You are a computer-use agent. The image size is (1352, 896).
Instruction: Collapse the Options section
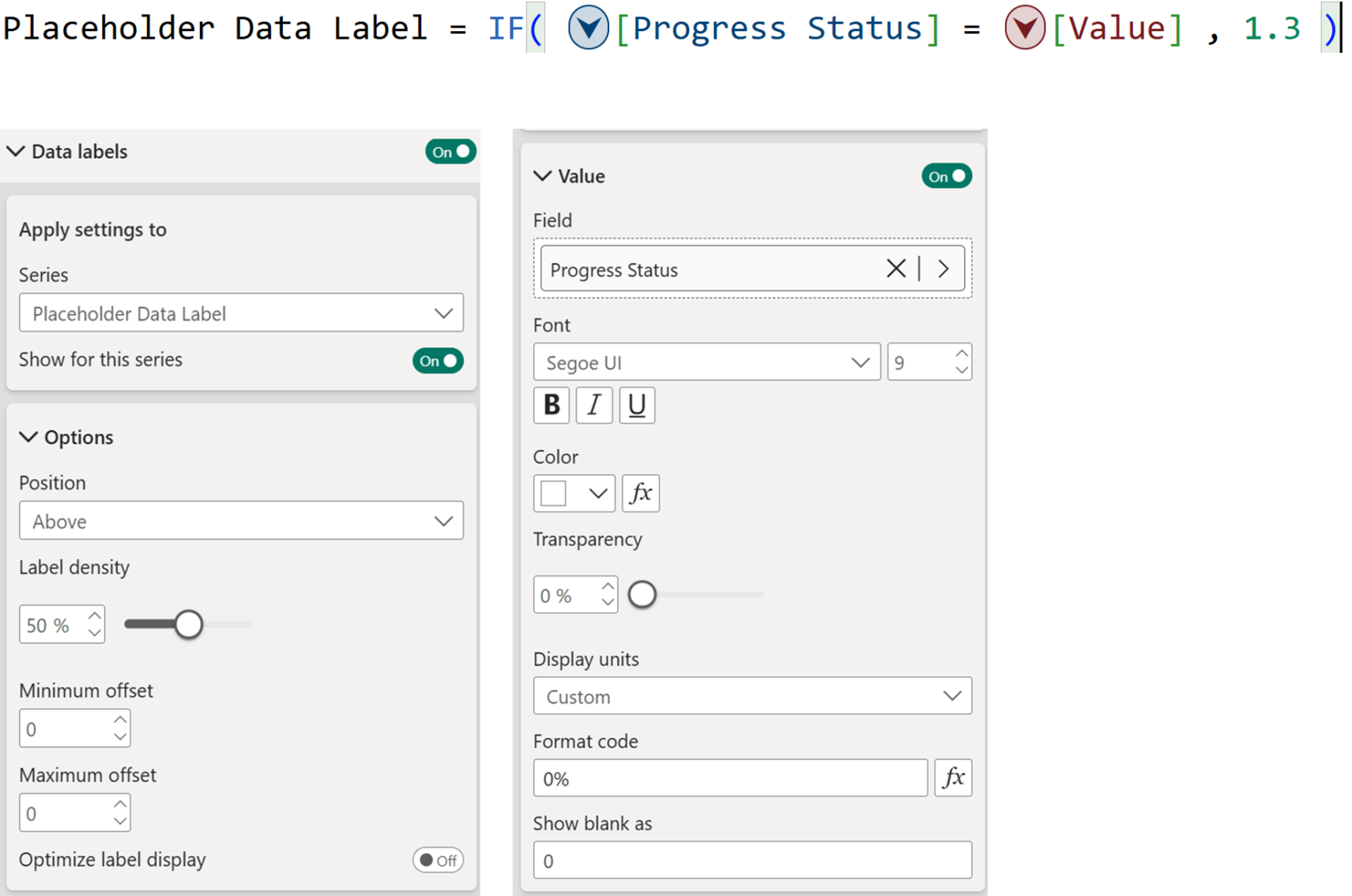point(28,437)
